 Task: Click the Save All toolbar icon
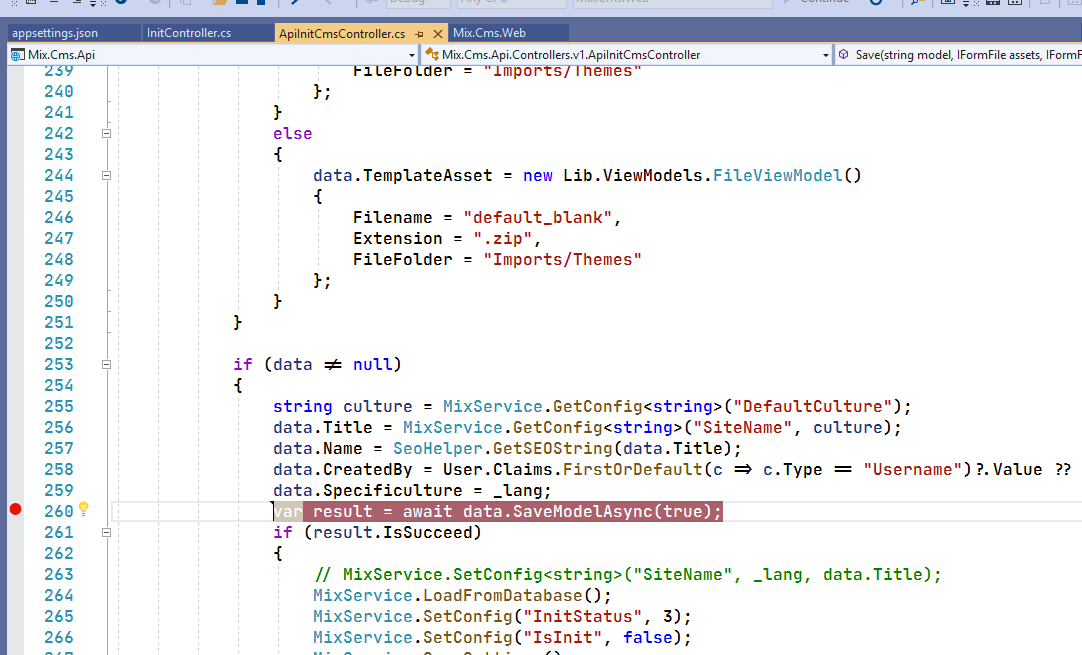click(263, 3)
